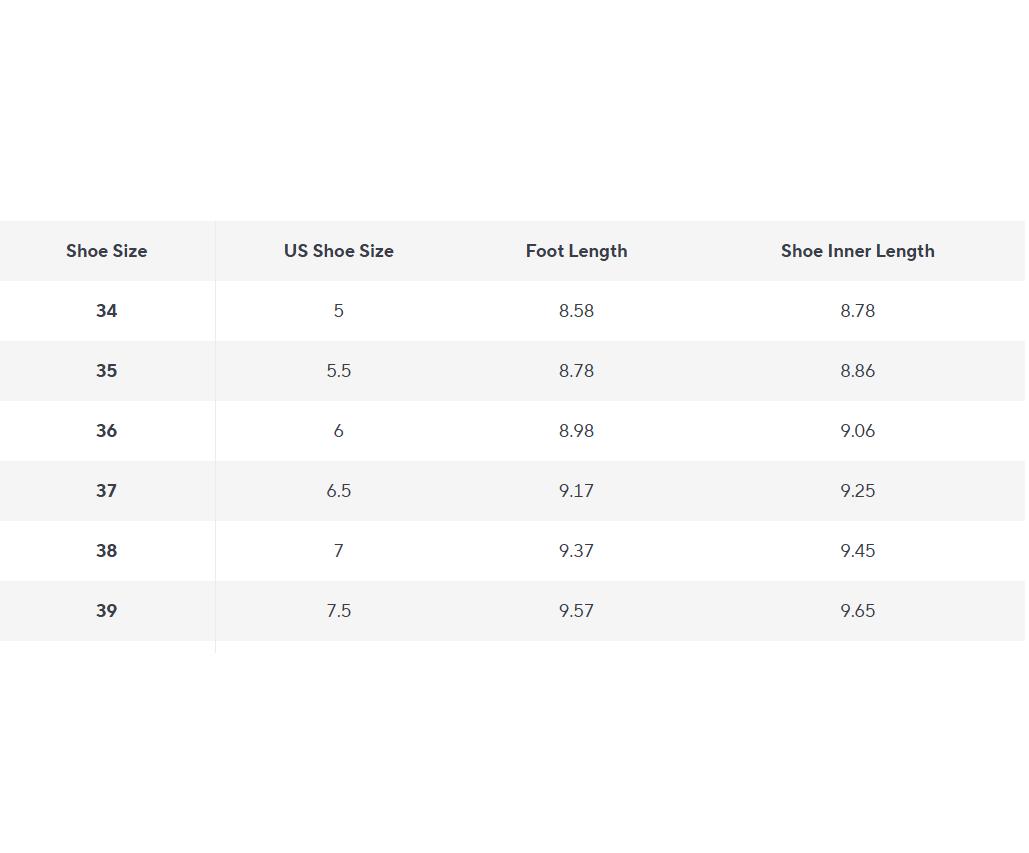Select shoe inner length value 8.86
This screenshot has height=853, width=1029.
point(857,371)
